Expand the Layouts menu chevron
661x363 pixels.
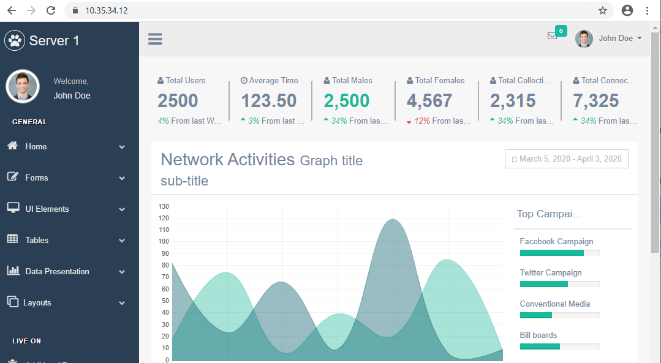tap(122, 303)
